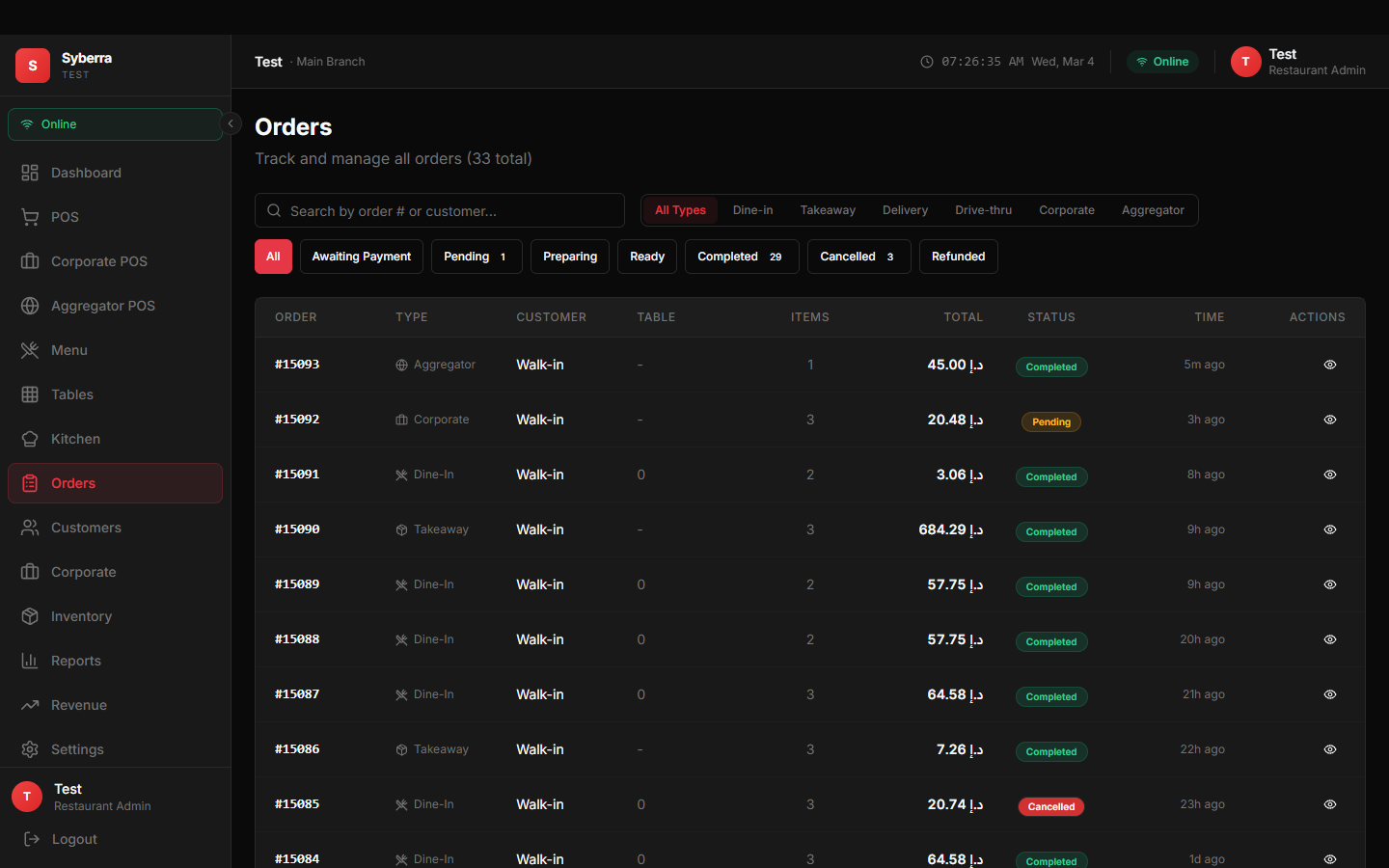
Task: Click the Menu crossed-utensils icon
Action: (30, 350)
